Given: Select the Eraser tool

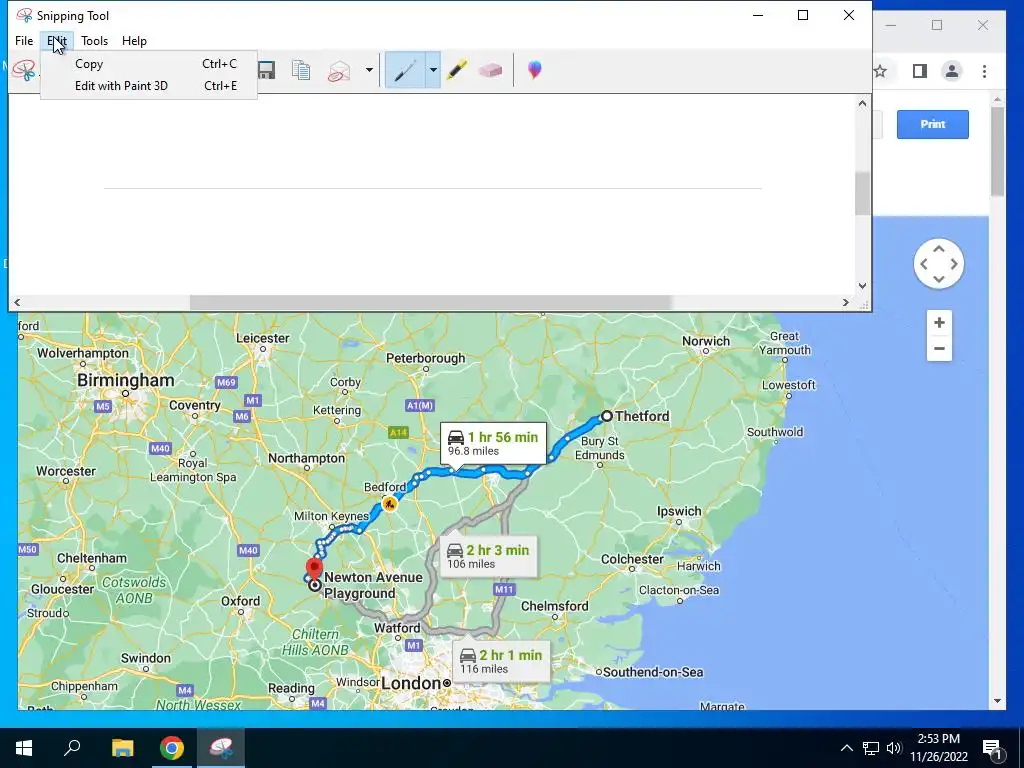Looking at the screenshot, I should pos(490,70).
